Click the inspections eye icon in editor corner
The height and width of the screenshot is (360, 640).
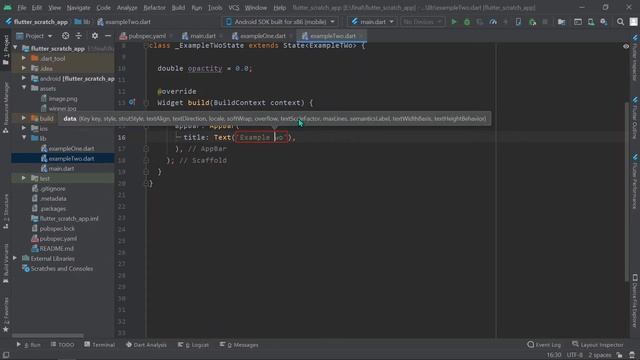626,46
